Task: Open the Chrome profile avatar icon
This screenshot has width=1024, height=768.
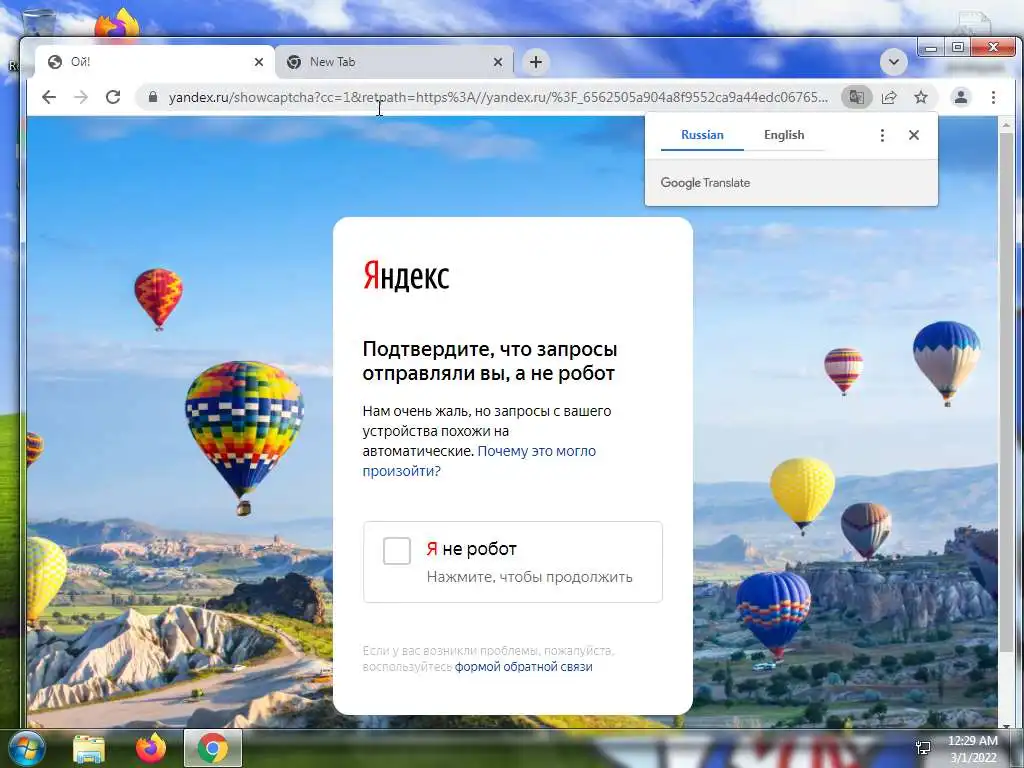Action: coord(961,97)
